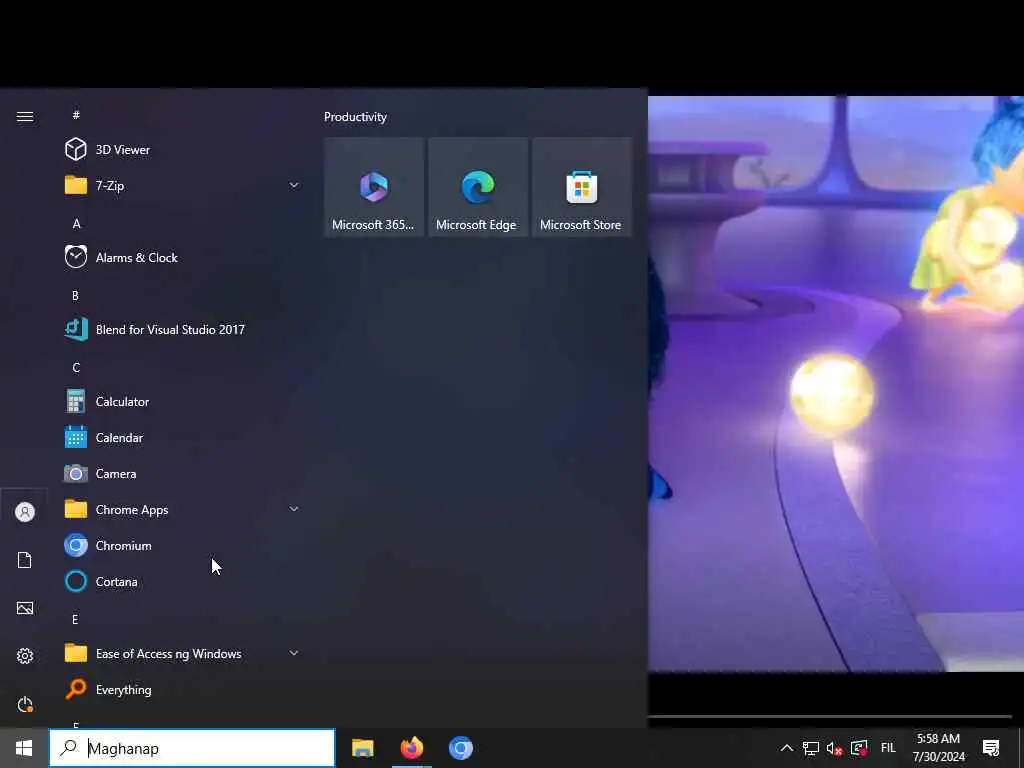Open File Explorer from the taskbar

(362, 748)
